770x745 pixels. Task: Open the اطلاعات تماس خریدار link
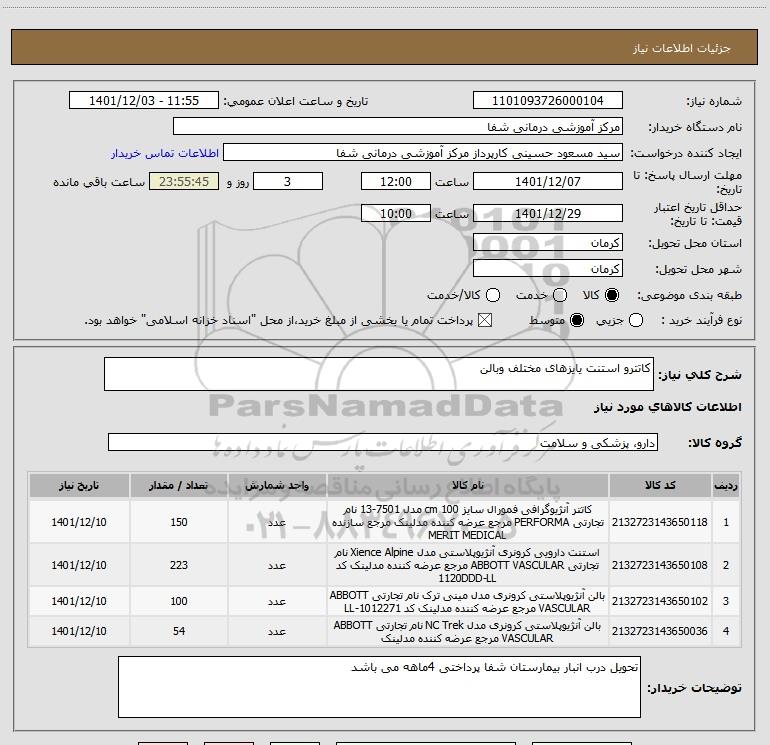point(165,153)
